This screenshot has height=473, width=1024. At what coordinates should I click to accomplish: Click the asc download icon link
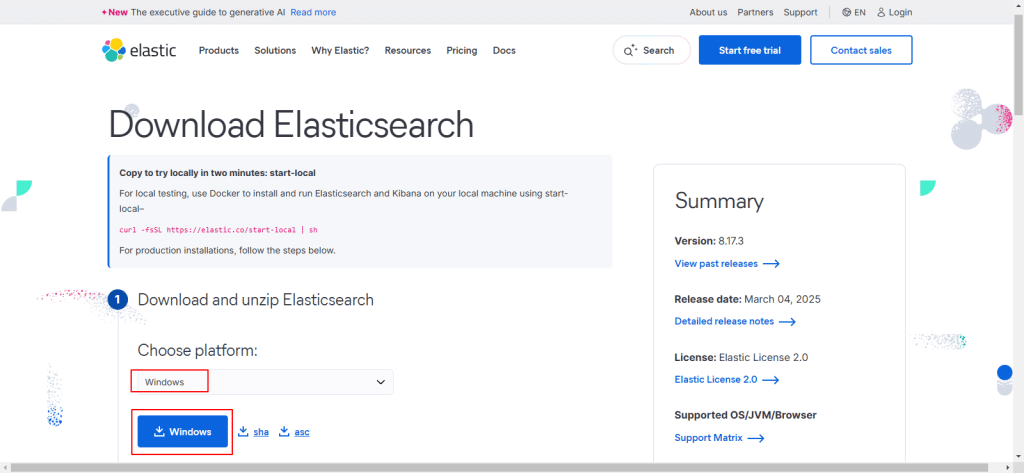pyautogui.click(x=284, y=432)
